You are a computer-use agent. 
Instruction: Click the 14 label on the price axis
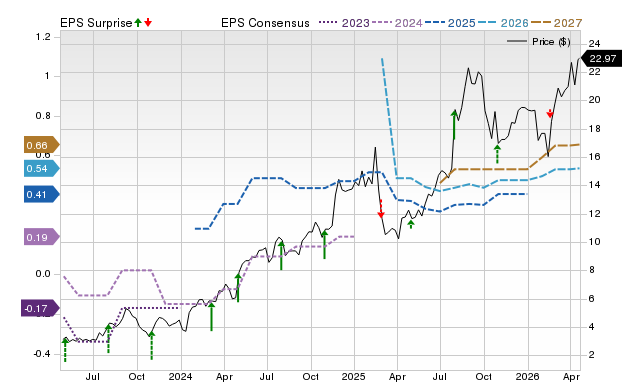595,185
